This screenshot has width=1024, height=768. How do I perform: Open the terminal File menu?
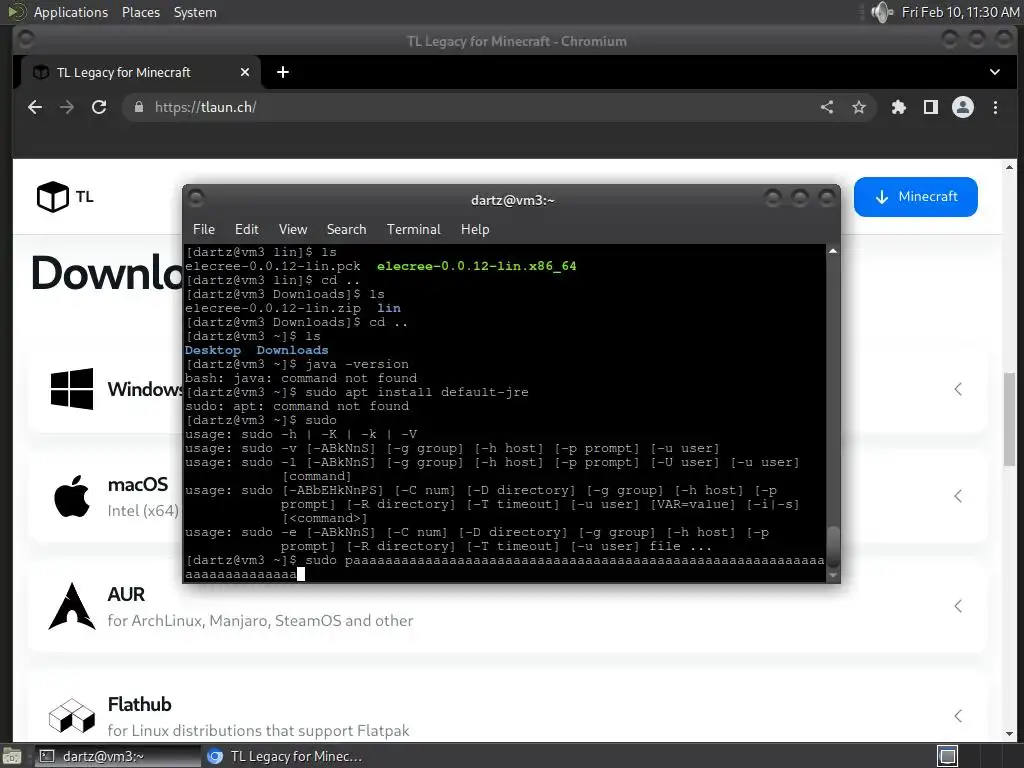tap(204, 229)
